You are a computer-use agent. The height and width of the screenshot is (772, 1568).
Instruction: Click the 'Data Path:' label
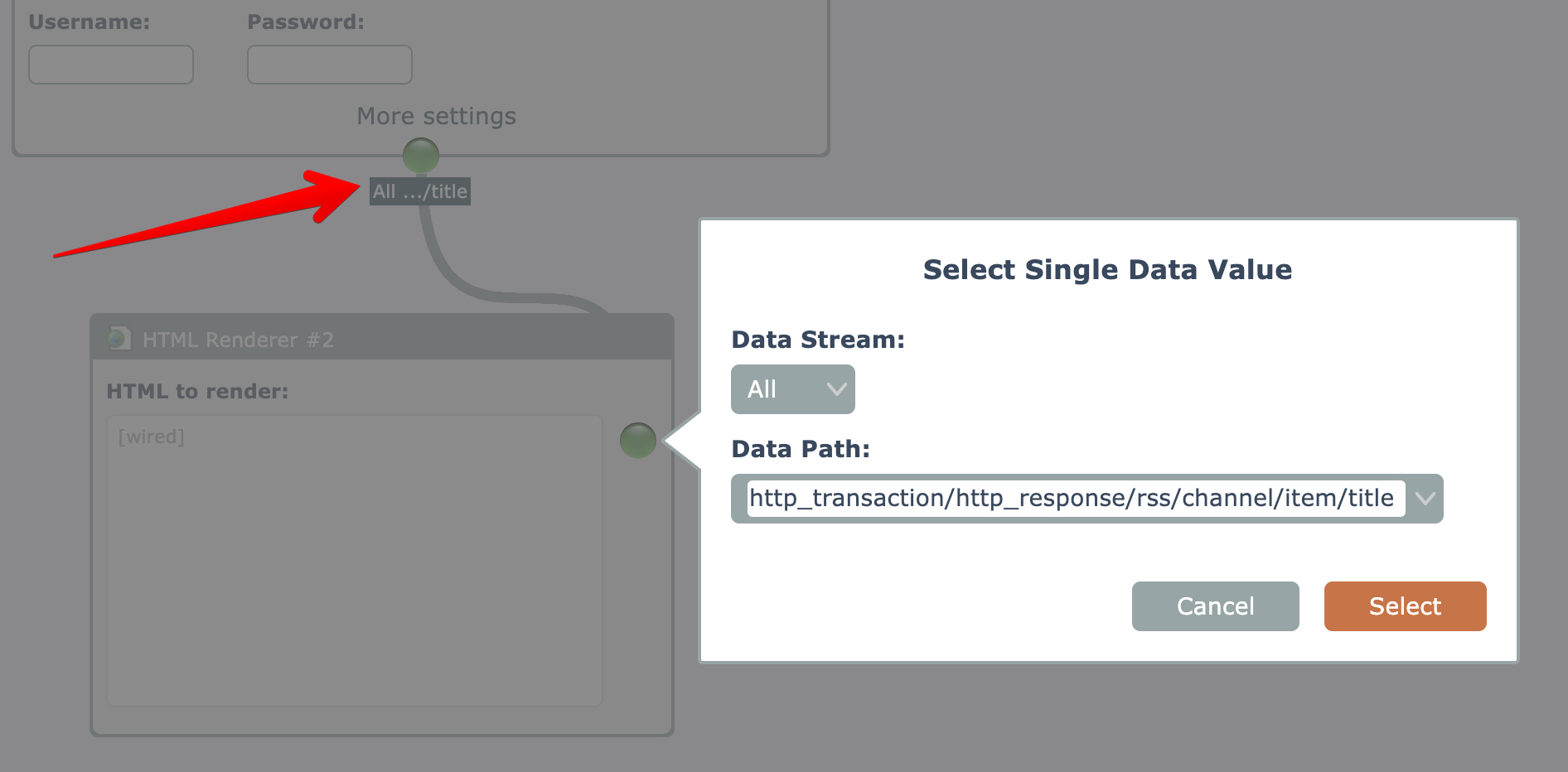tap(800, 449)
